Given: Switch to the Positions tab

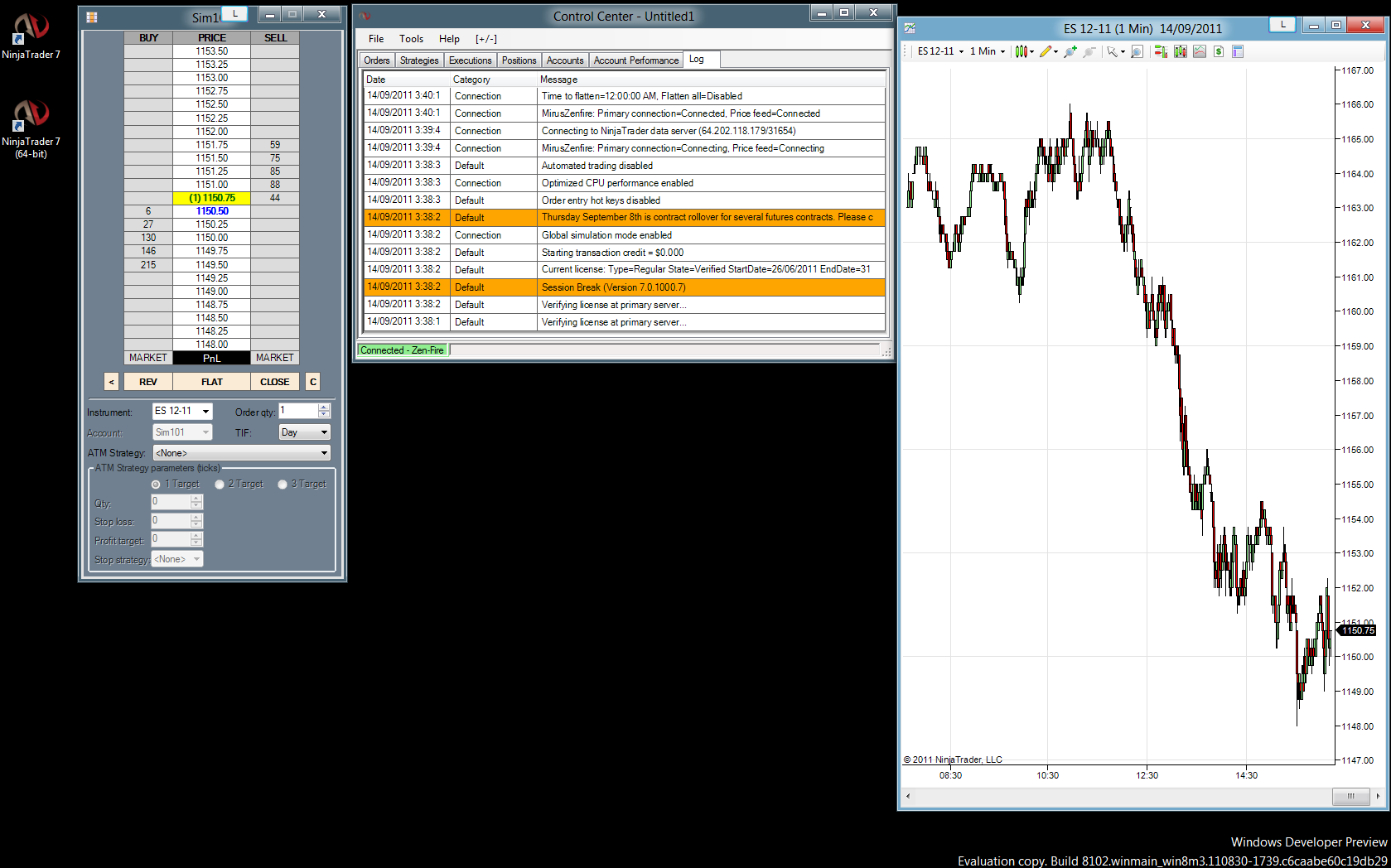Looking at the screenshot, I should click(519, 60).
